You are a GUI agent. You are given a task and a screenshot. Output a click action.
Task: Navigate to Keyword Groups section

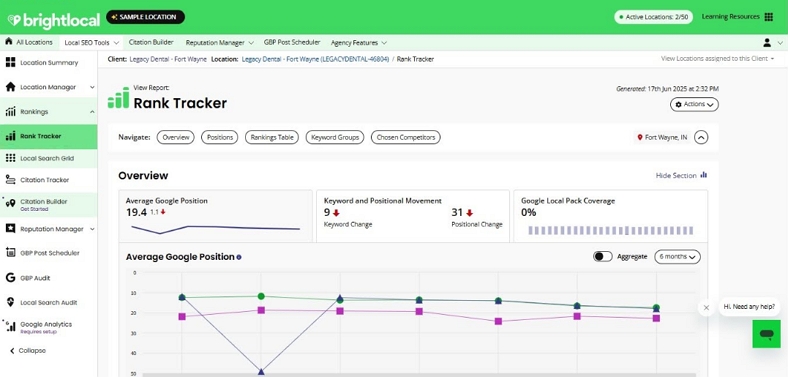pyautogui.click(x=335, y=137)
